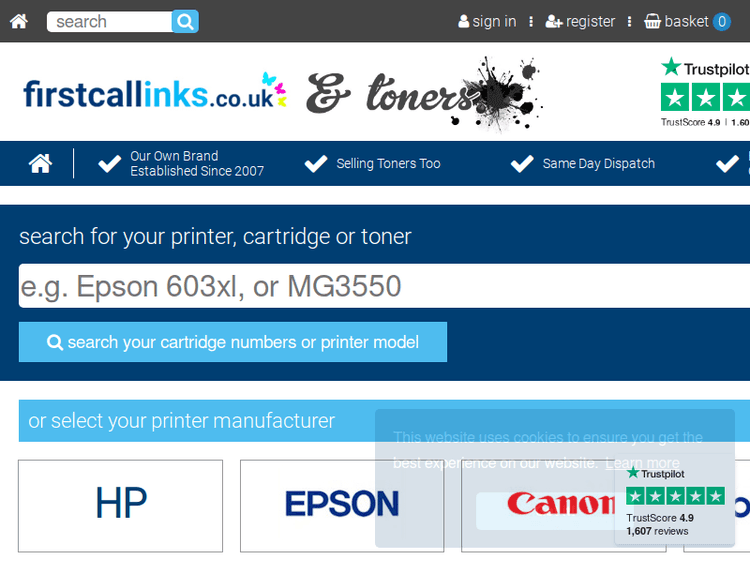Click the checkmark beside Selling Toners Too
Image resolution: width=750 pixels, height=563 pixels.
(x=316, y=164)
